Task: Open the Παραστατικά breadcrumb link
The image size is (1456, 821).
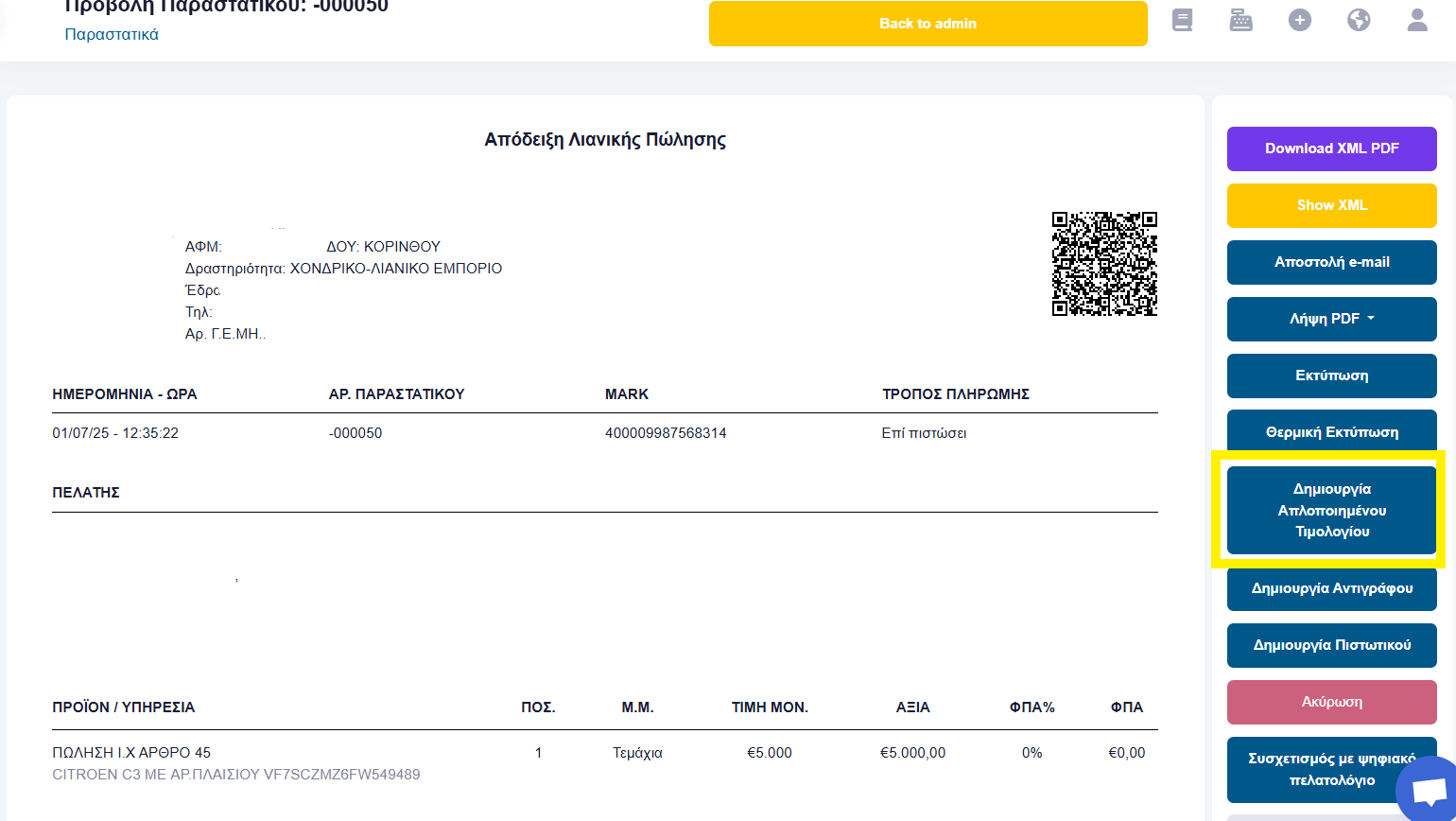Action: [112, 34]
